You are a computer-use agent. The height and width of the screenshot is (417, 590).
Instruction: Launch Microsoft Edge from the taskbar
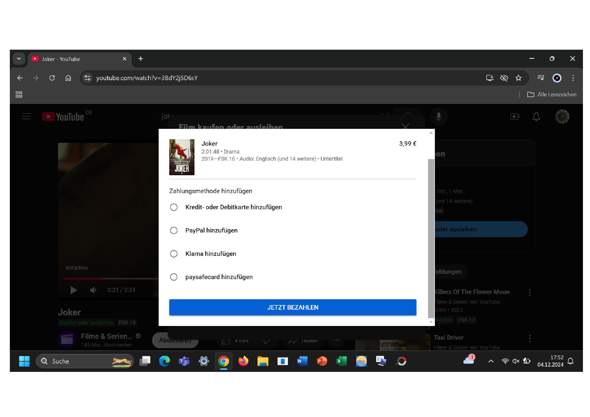[x=164, y=361]
